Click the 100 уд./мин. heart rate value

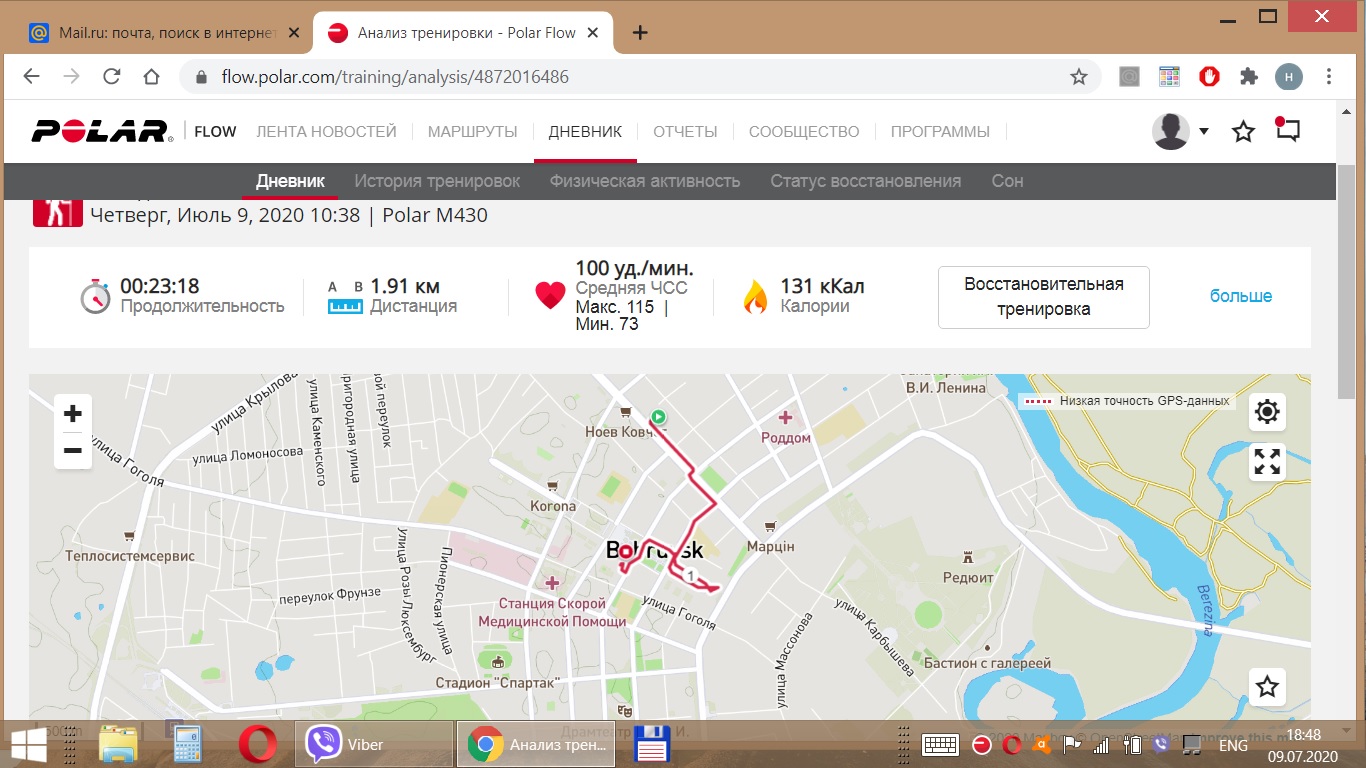pyautogui.click(x=634, y=268)
